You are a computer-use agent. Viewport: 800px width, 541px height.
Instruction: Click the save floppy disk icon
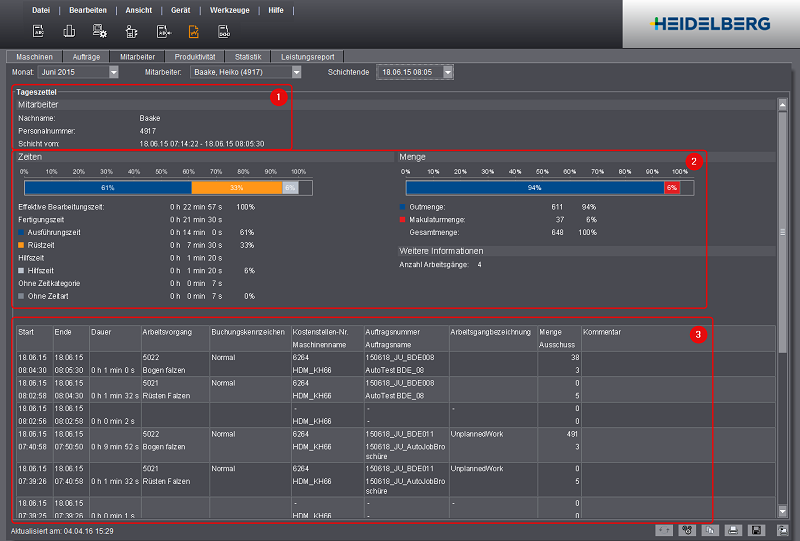click(758, 529)
